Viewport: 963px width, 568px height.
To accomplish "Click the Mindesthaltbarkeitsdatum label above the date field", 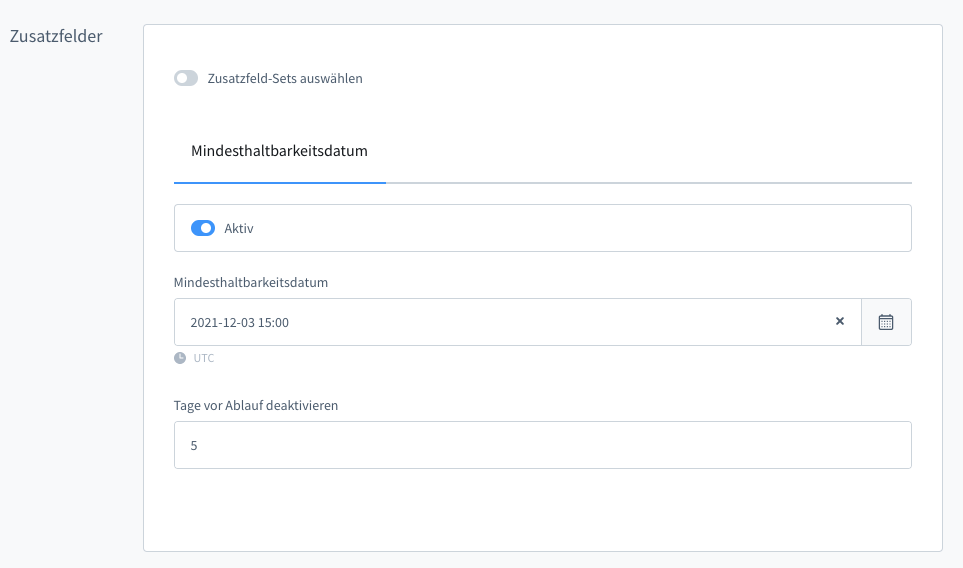I will (251, 282).
